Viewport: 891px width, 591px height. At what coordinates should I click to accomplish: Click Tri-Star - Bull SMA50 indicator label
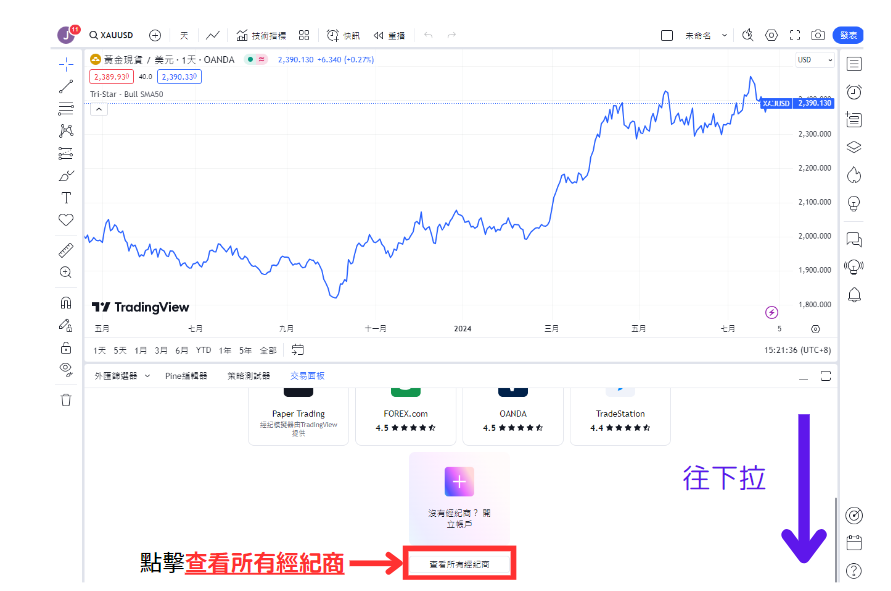[x=127, y=94]
